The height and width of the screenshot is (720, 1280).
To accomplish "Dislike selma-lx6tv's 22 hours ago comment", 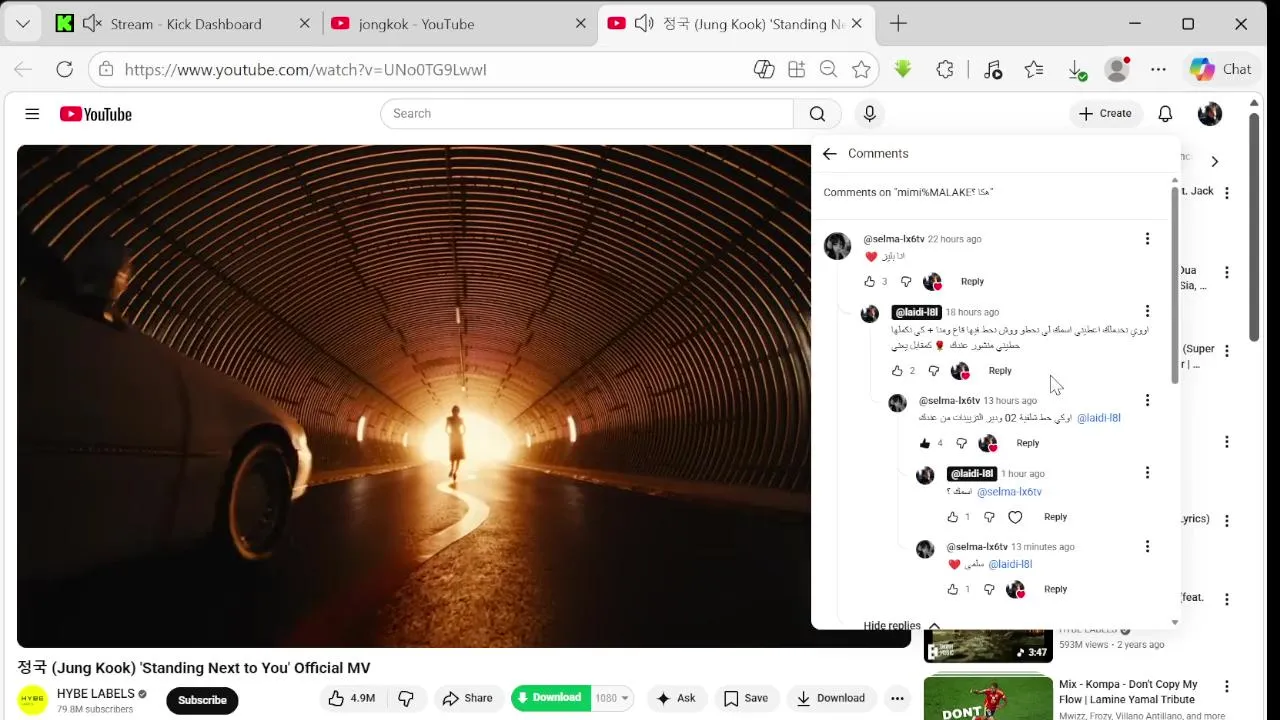I will [x=906, y=282].
